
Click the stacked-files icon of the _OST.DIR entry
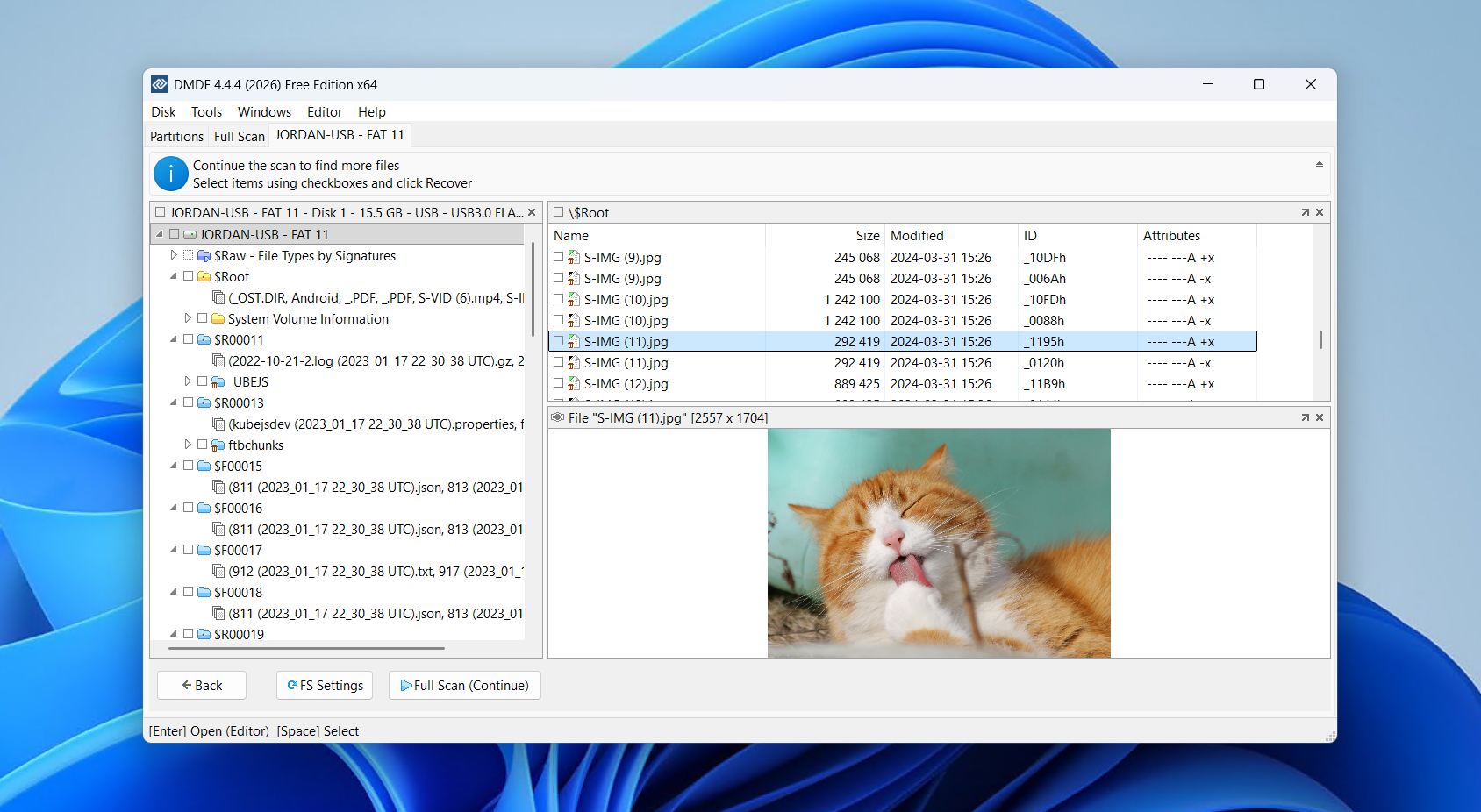218,297
